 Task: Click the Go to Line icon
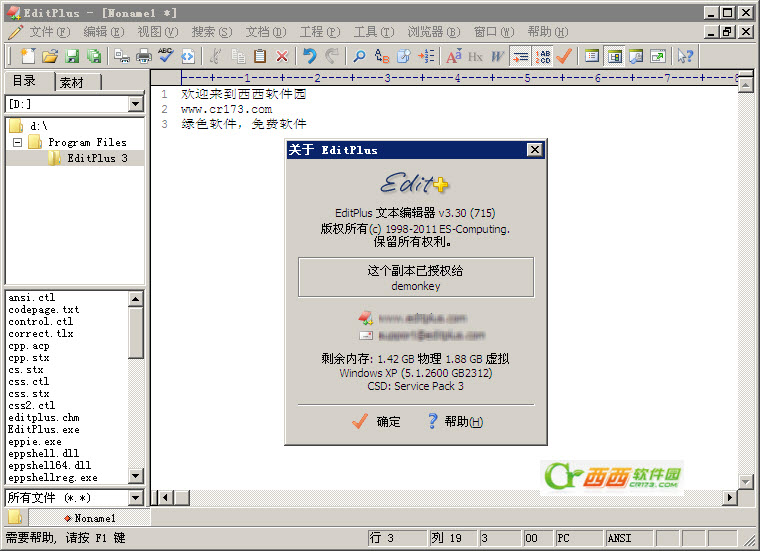point(426,56)
